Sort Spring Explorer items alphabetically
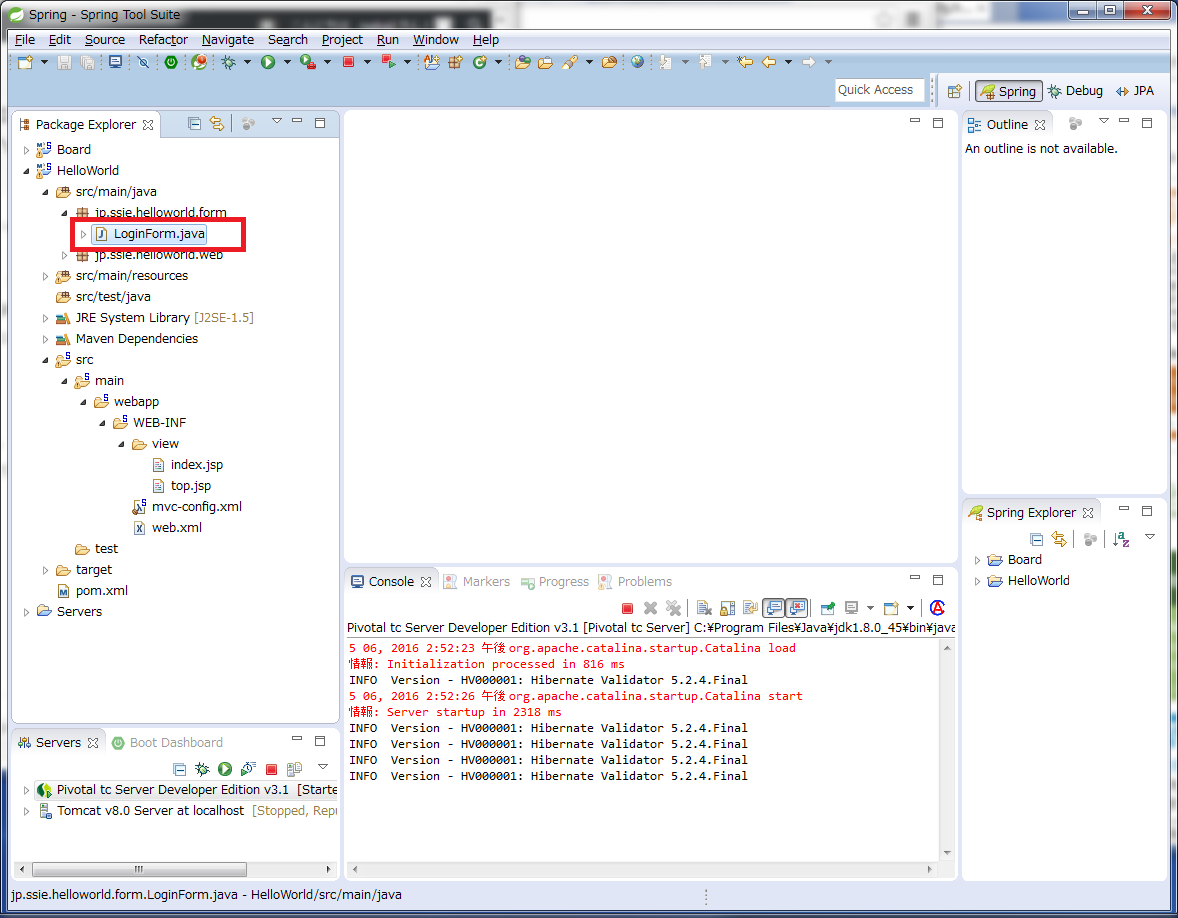 pyautogui.click(x=1121, y=539)
